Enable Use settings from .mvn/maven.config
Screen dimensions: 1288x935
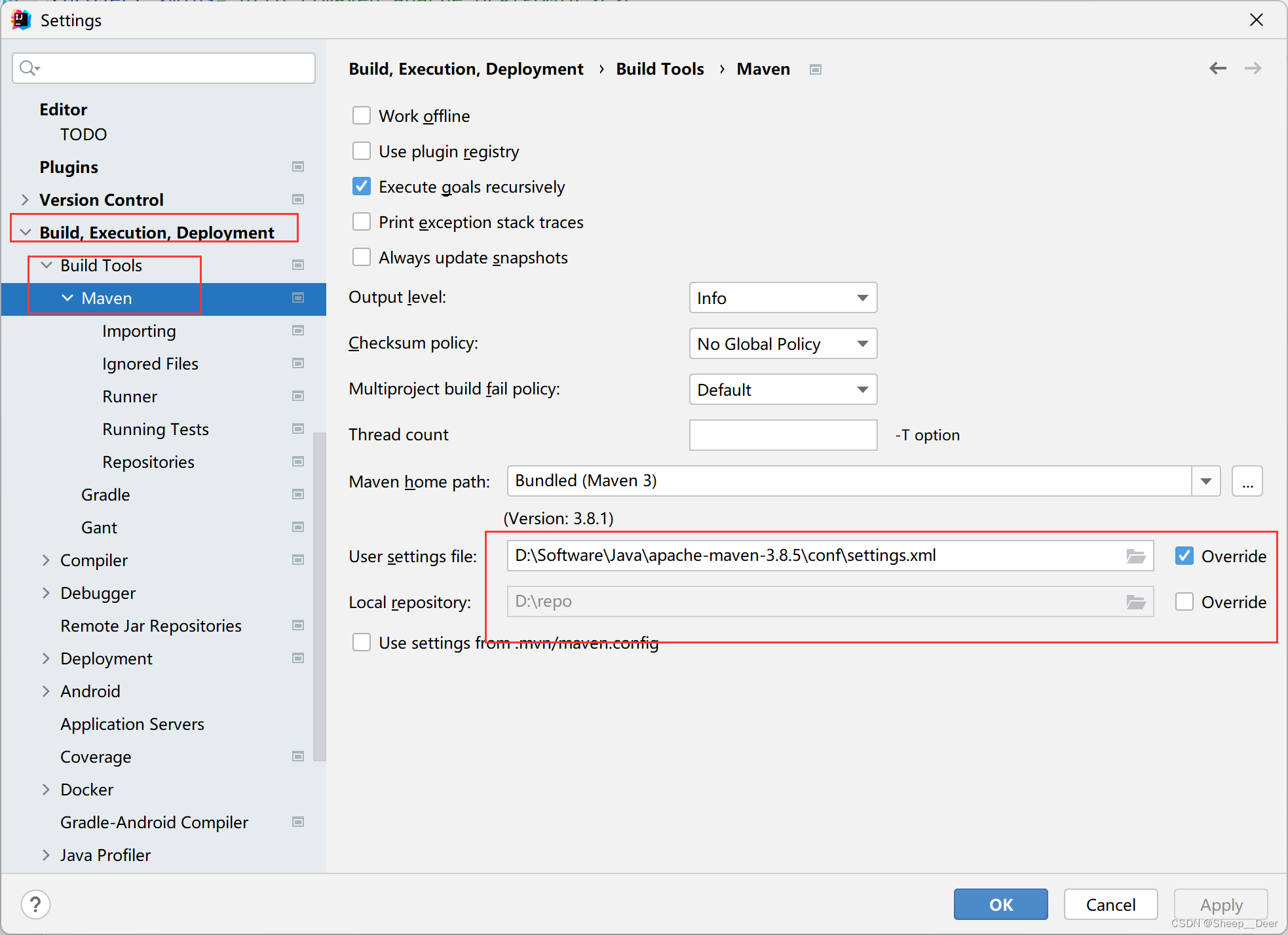coord(362,643)
